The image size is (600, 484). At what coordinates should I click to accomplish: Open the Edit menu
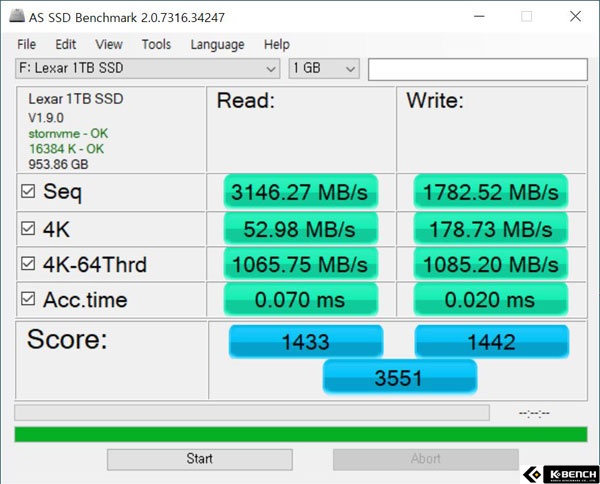point(65,44)
